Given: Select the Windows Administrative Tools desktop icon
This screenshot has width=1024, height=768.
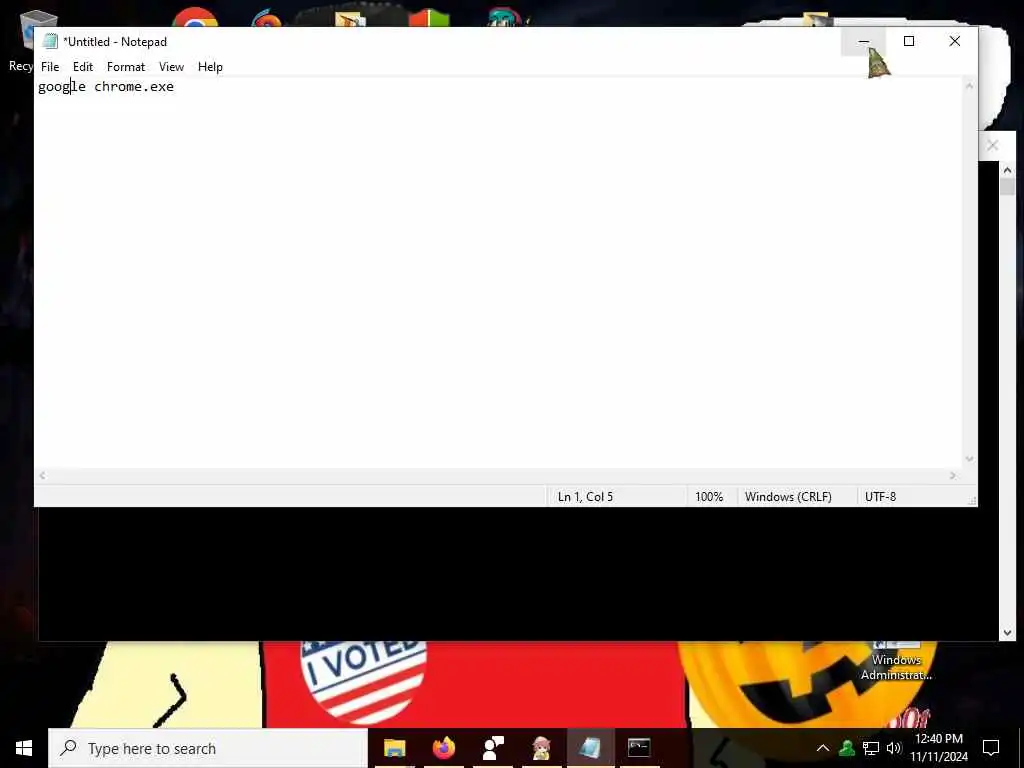Looking at the screenshot, I should 896,661.
